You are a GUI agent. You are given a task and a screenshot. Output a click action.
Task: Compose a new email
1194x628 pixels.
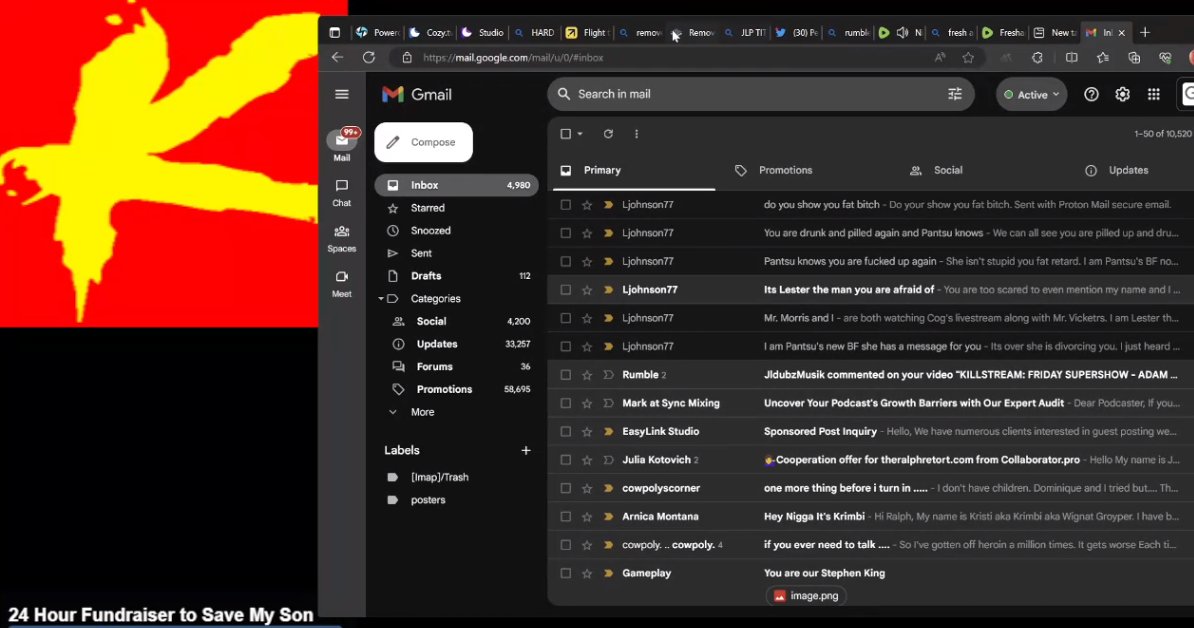[423, 142]
